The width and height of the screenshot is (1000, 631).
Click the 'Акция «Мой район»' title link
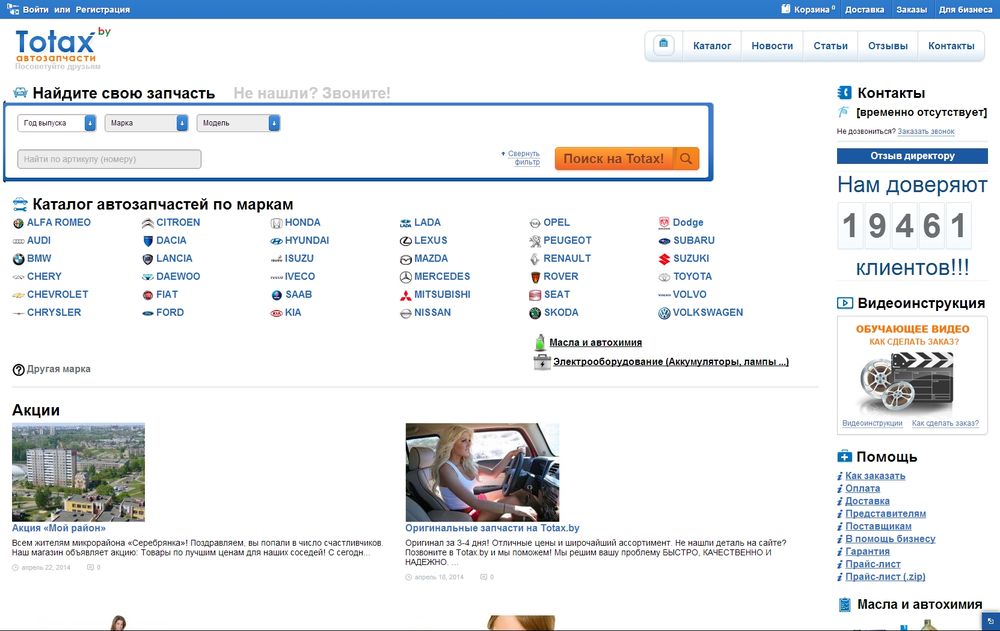point(59,528)
